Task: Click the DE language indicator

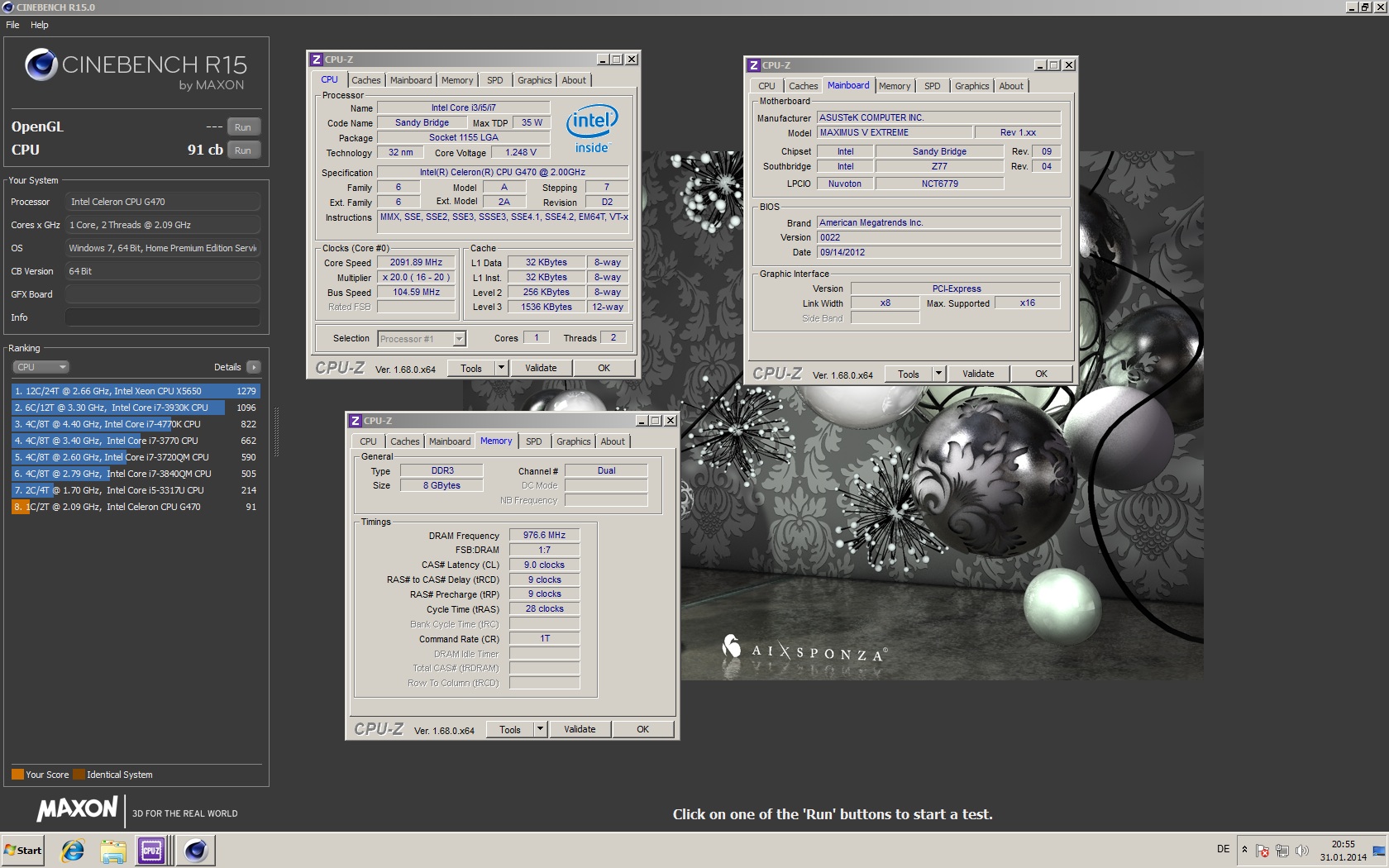Action: (x=1224, y=849)
